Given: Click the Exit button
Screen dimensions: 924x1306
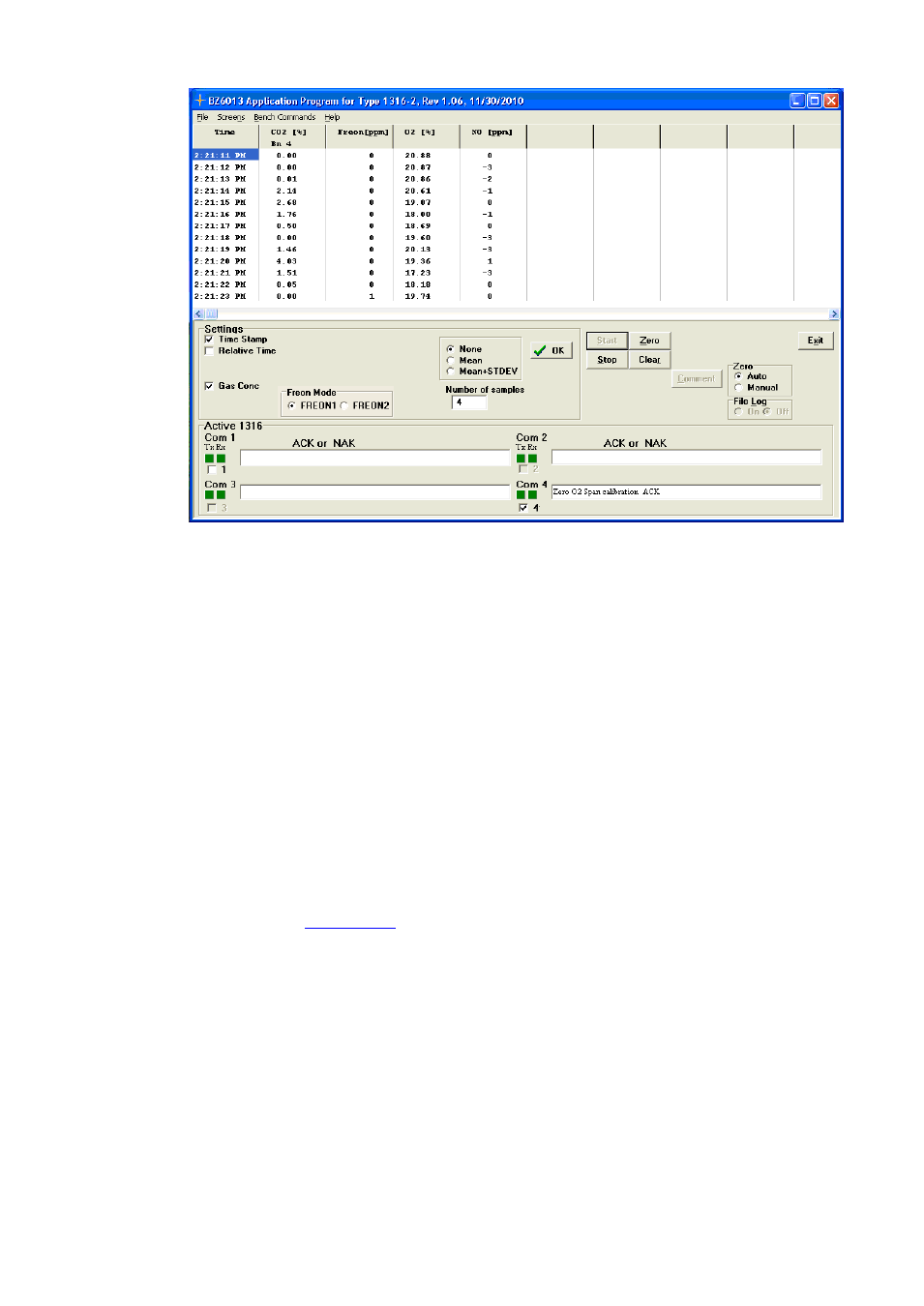Looking at the screenshot, I should tap(816, 341).
